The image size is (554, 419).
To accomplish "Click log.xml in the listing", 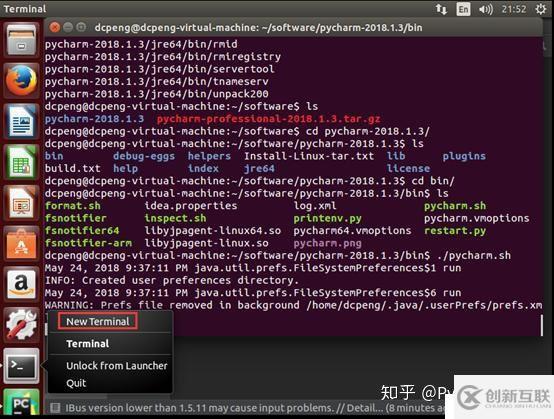I will pos(315,206).
